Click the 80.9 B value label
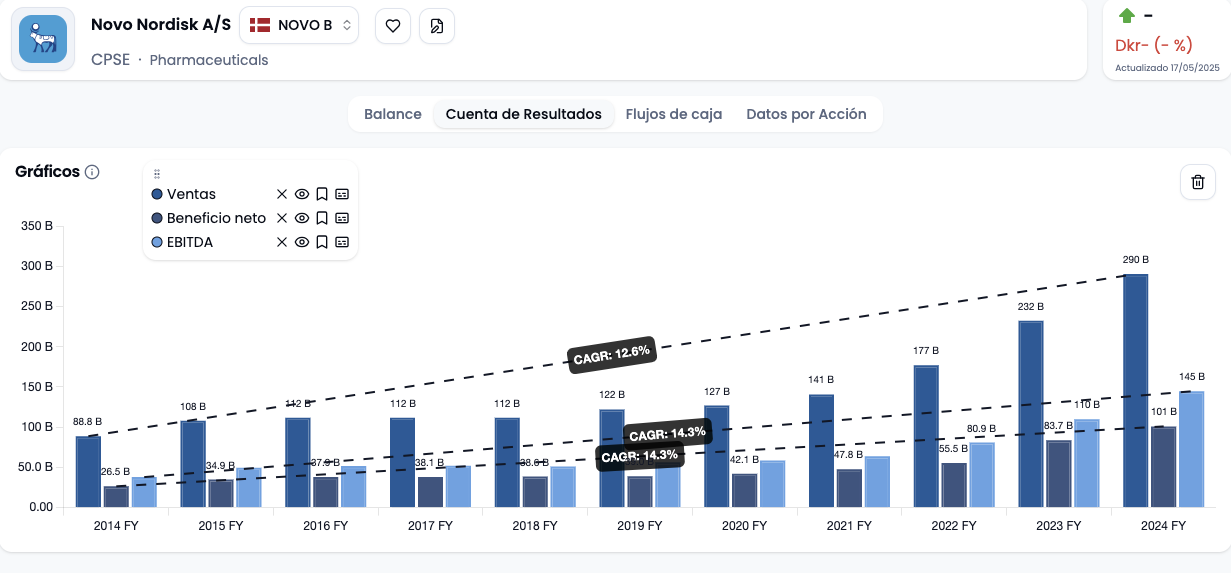 (x=983, y=429)
